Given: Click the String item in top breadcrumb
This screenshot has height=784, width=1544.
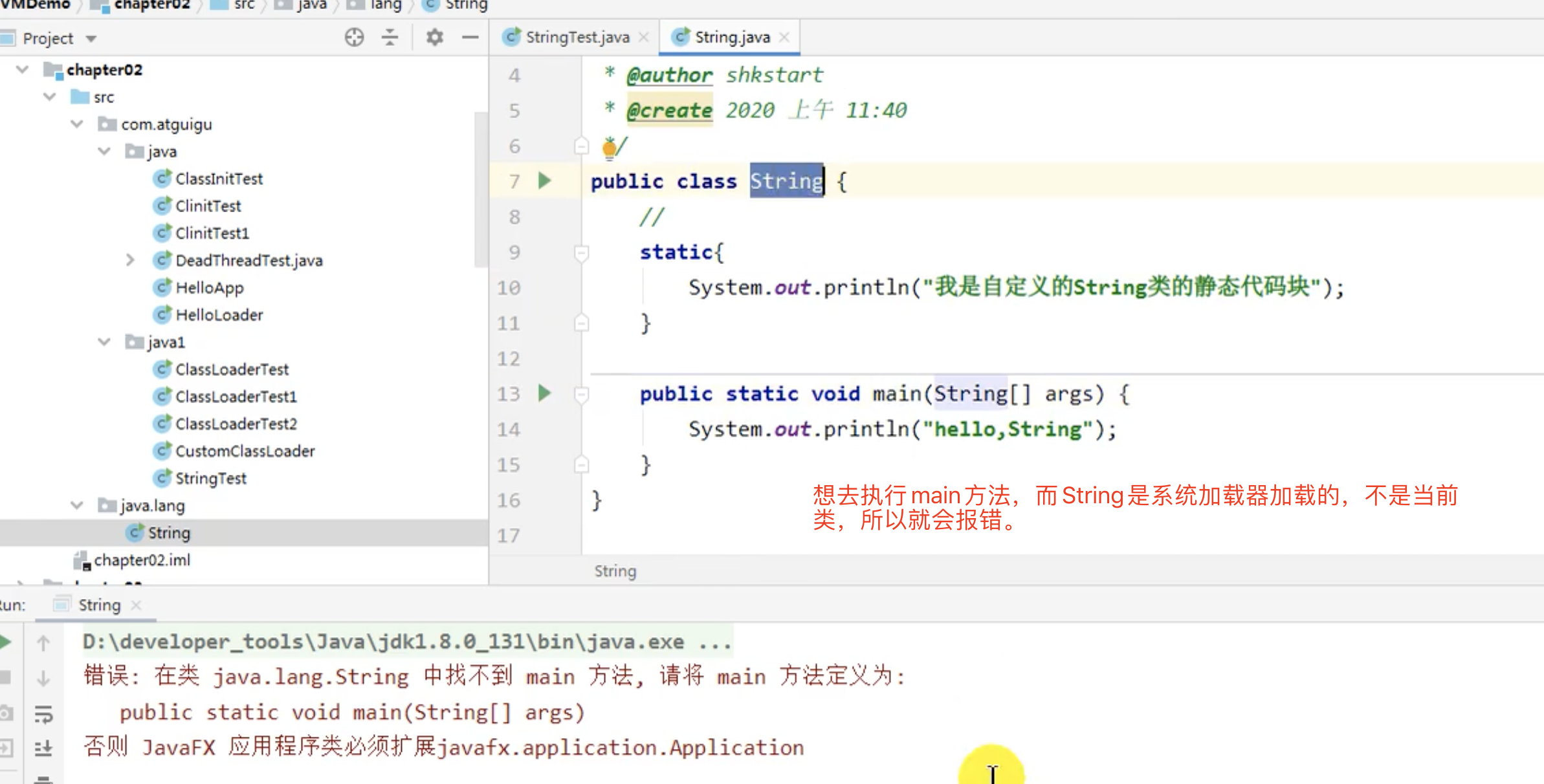Looking at the screenshot, I should [x=466, y=5].
